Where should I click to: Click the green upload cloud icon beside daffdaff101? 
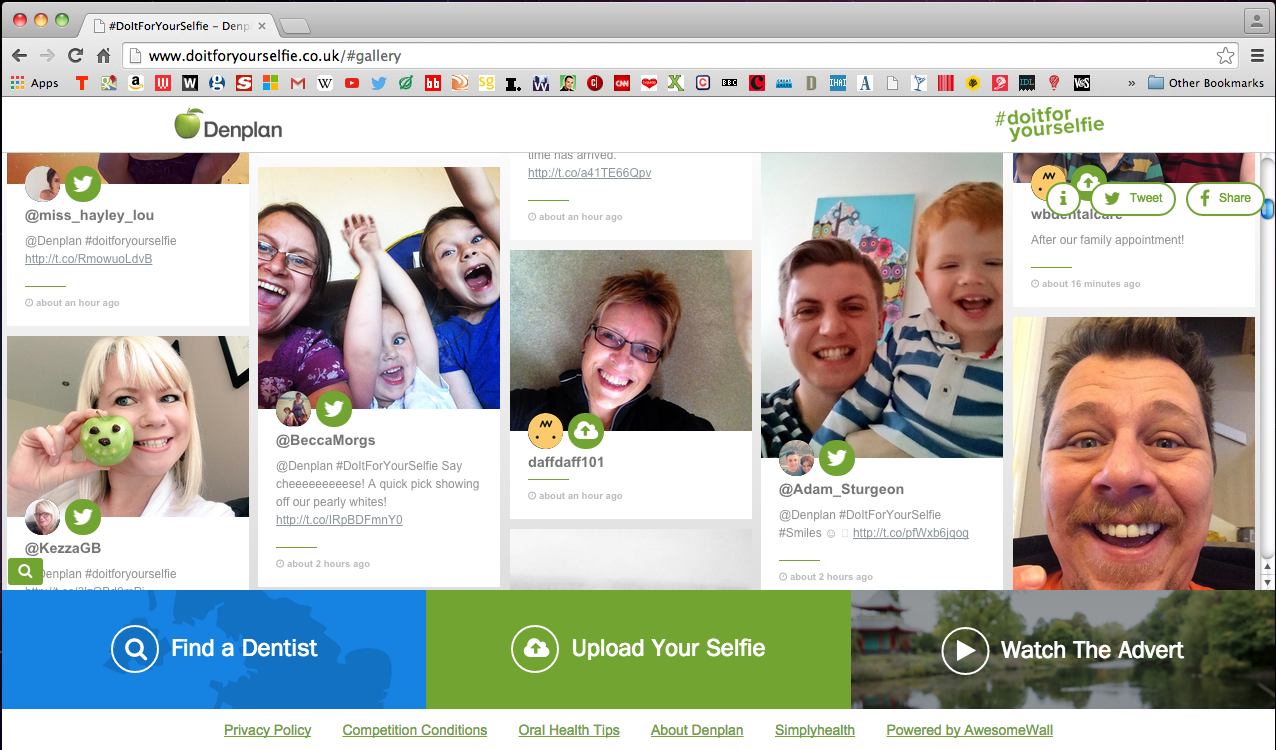point(586,431)
